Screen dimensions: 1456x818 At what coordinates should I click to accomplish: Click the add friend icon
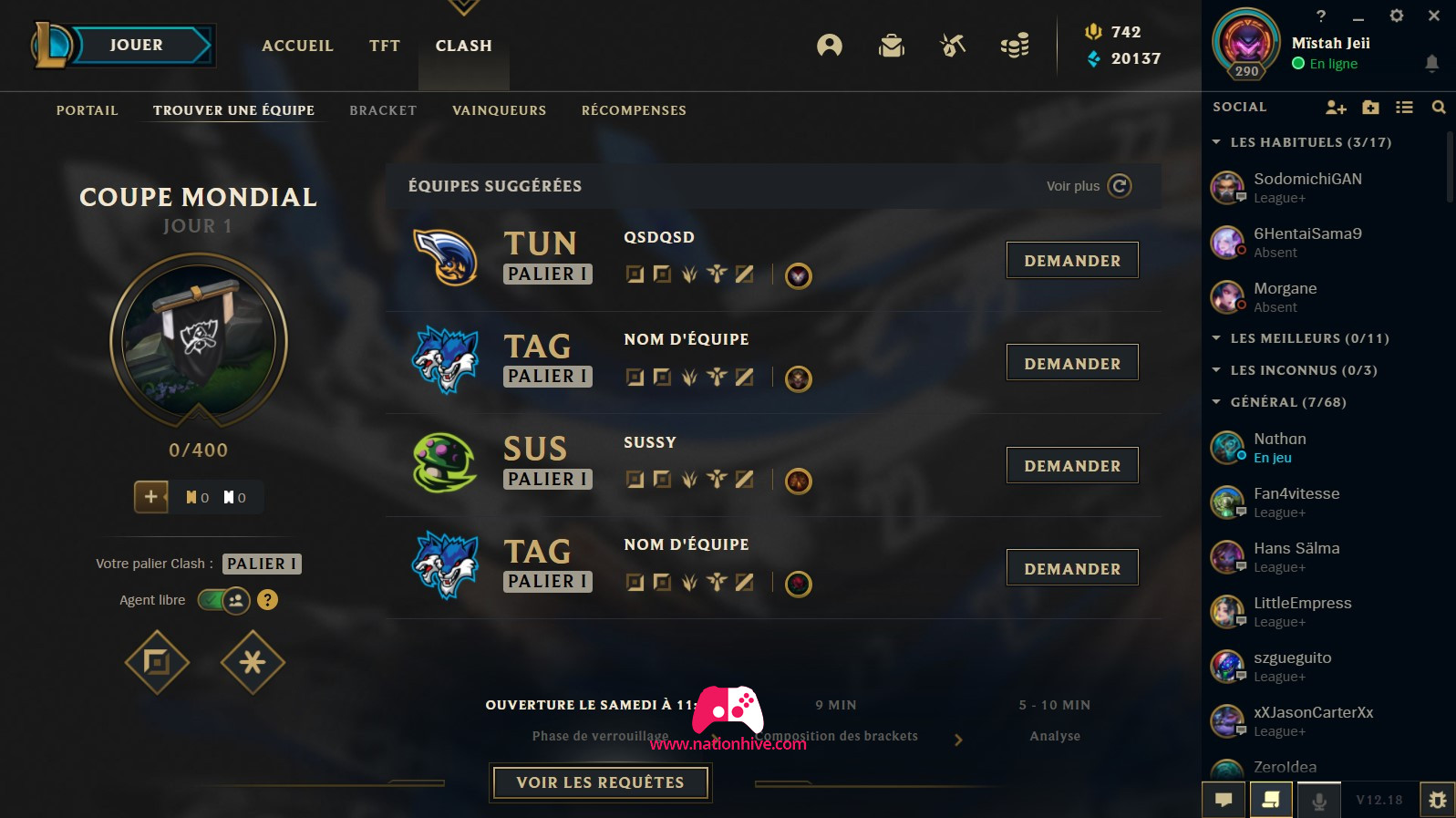click(x=1336, y=108)
